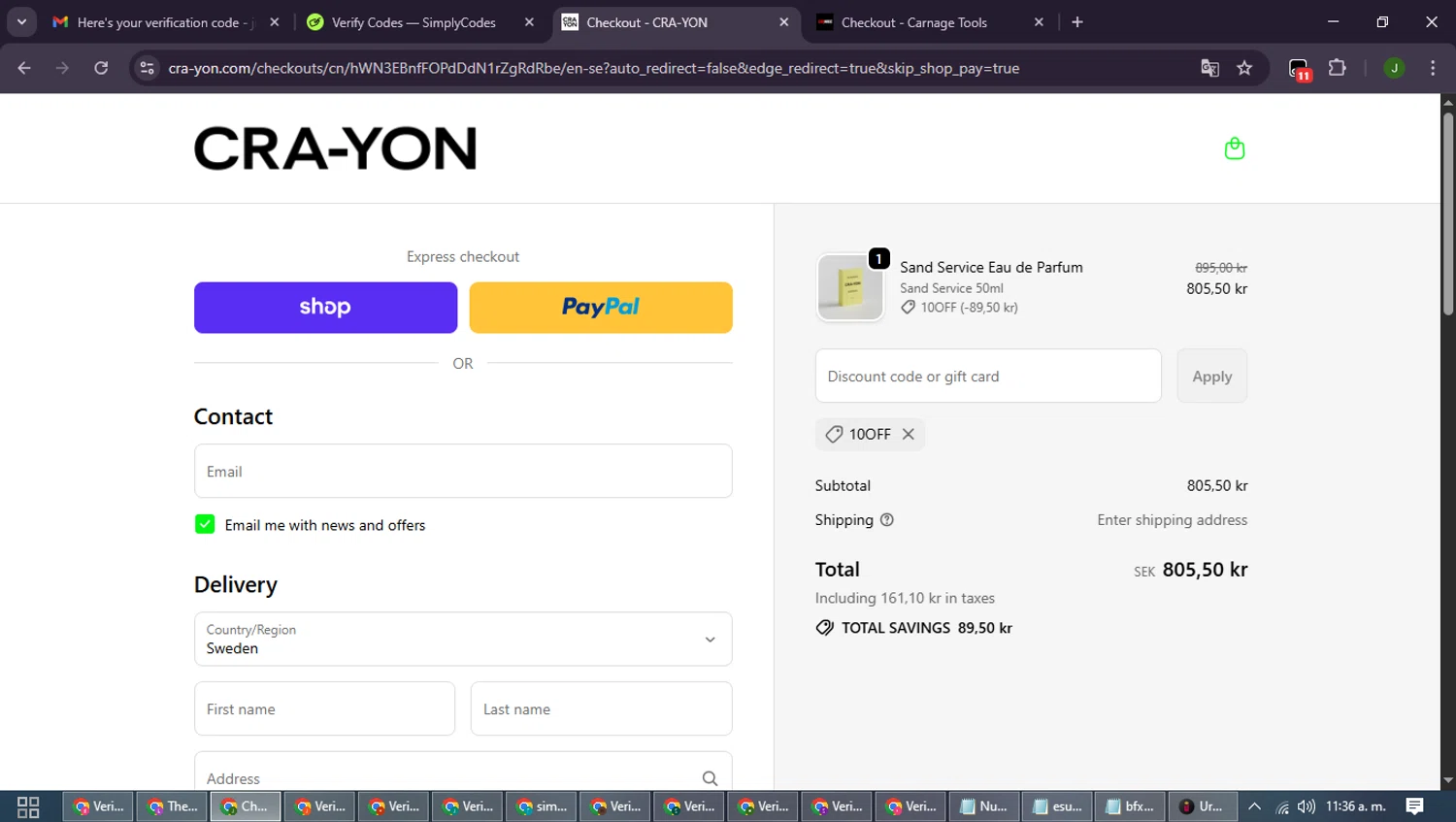Go back to previous page
Screen dimensions: 1456x822
coord(24,68)
